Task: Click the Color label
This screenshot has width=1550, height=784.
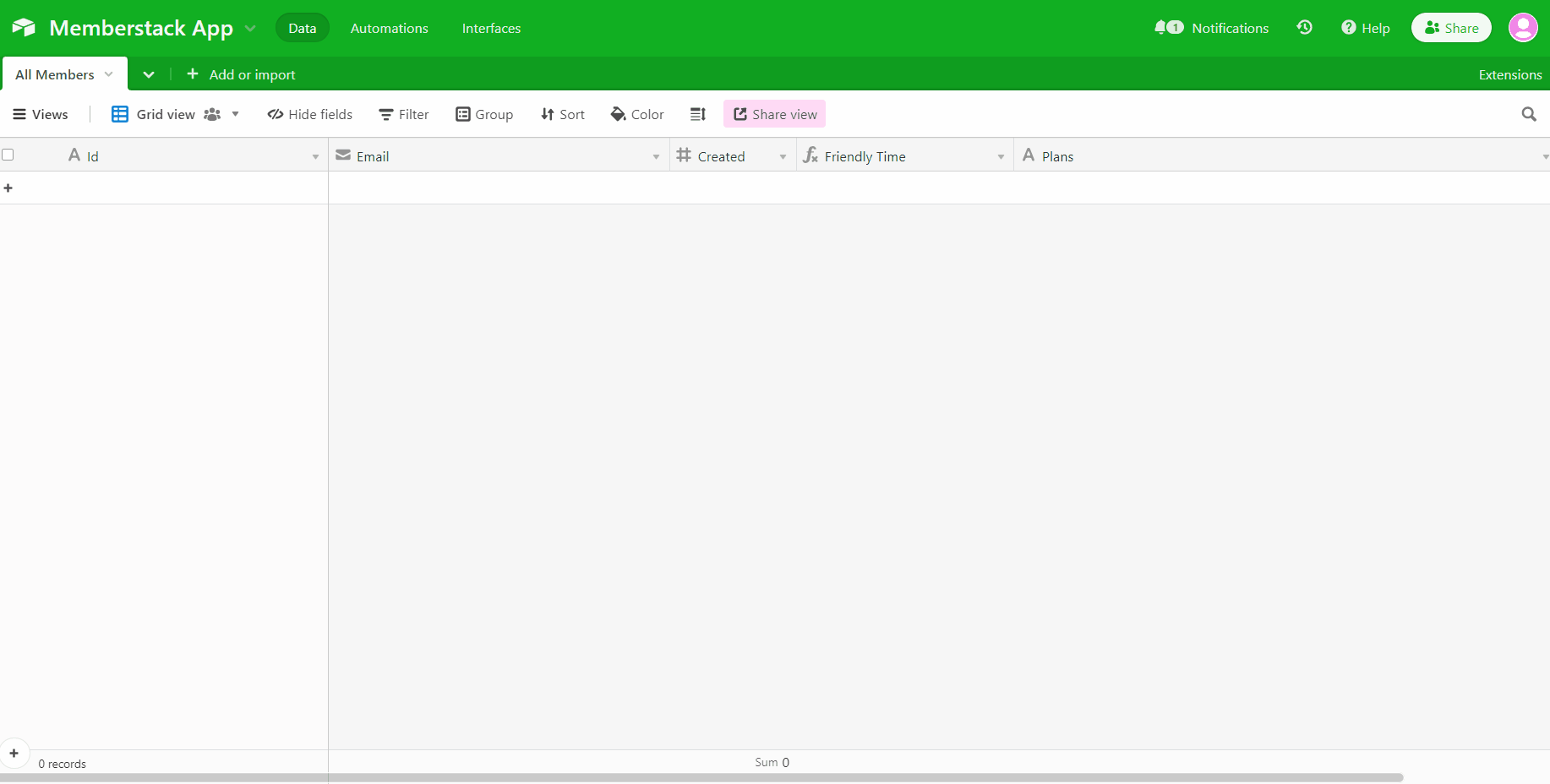Action: 647,114
